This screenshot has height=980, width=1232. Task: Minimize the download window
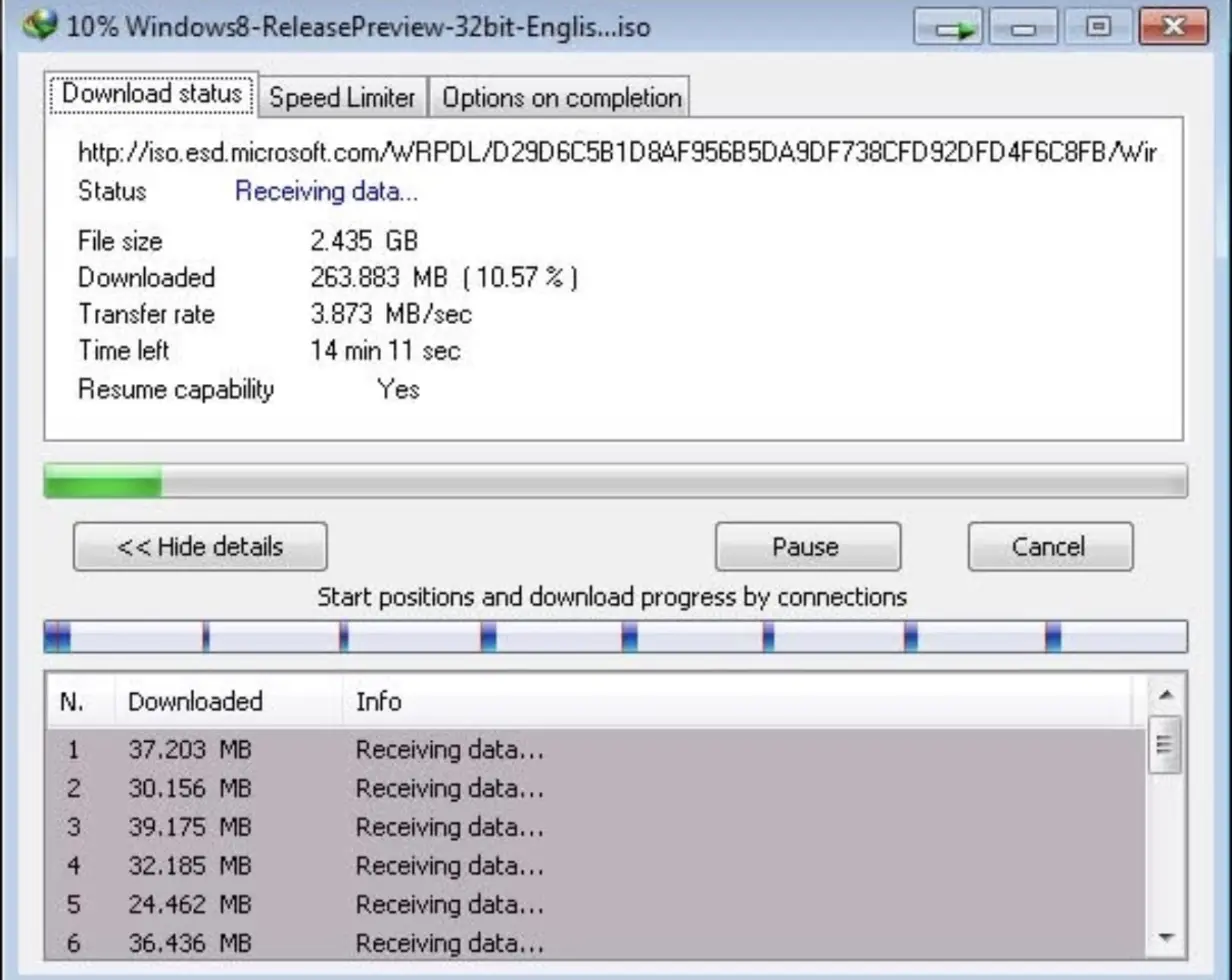(1023, 27)
